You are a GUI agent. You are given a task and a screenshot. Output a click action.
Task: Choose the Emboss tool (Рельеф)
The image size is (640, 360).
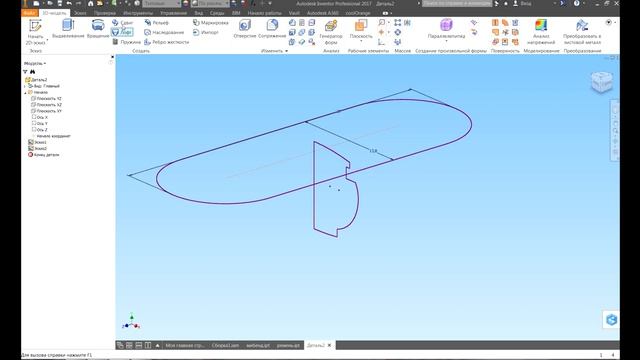(156, 22)
